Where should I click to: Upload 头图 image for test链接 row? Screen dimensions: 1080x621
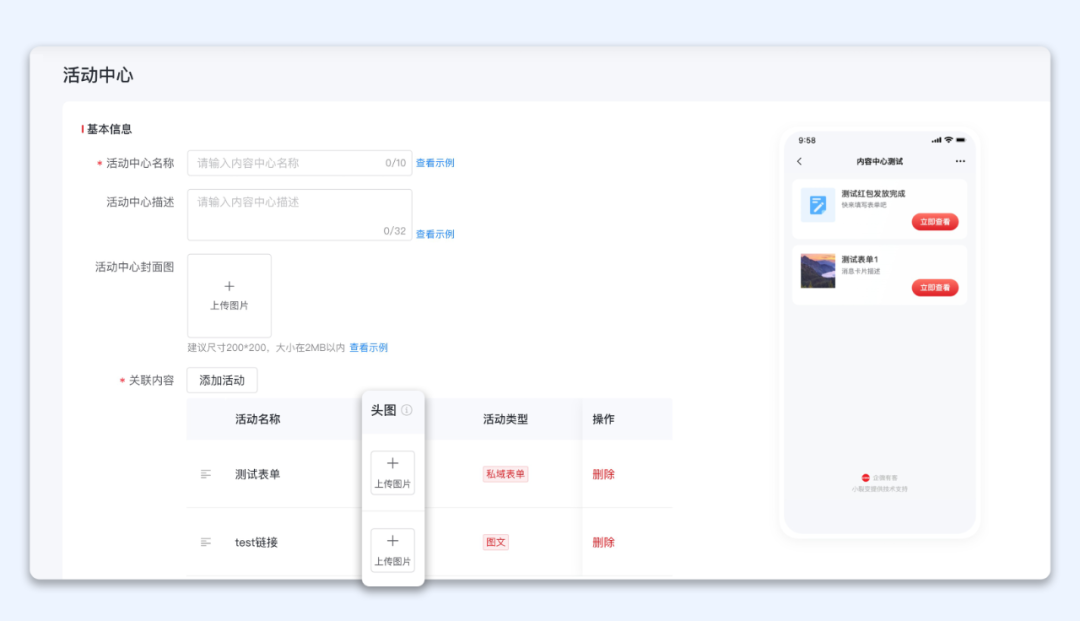coord(392,550)
